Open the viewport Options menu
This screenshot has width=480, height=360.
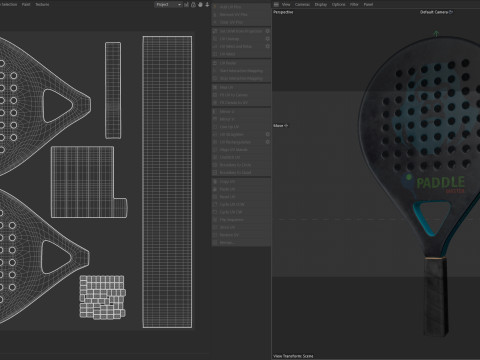coord(338,5)
